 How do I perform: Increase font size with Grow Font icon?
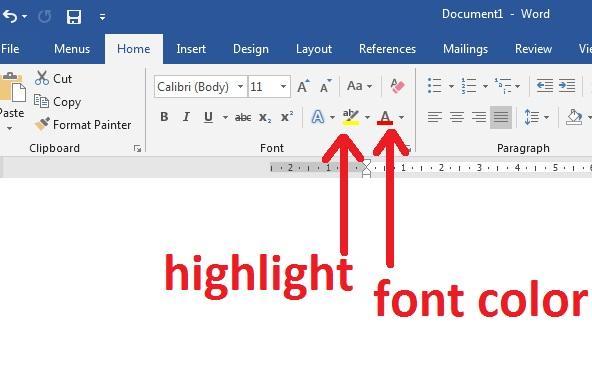(x=303, y=86)
